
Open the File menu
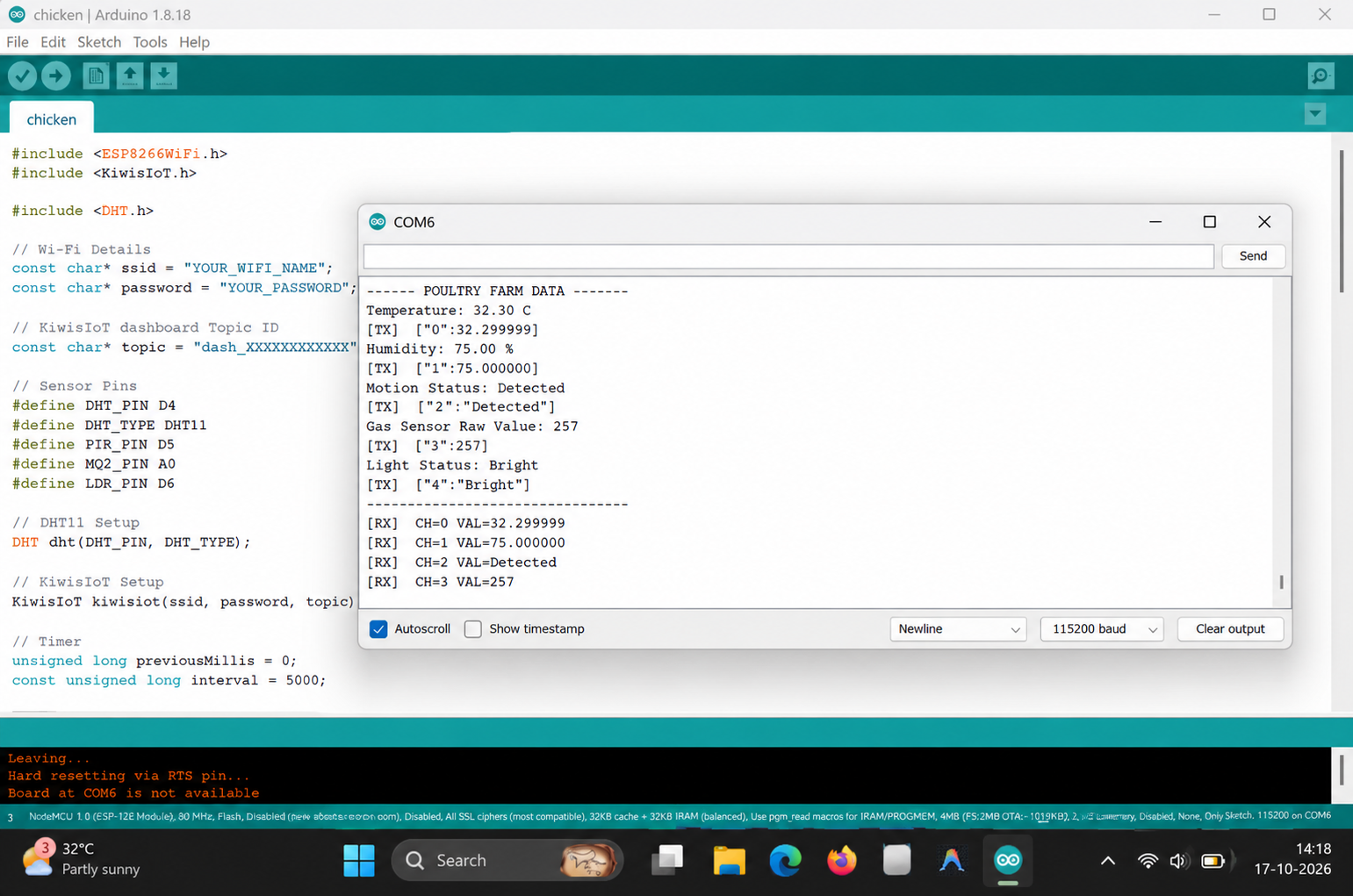[x=18, y=42]
